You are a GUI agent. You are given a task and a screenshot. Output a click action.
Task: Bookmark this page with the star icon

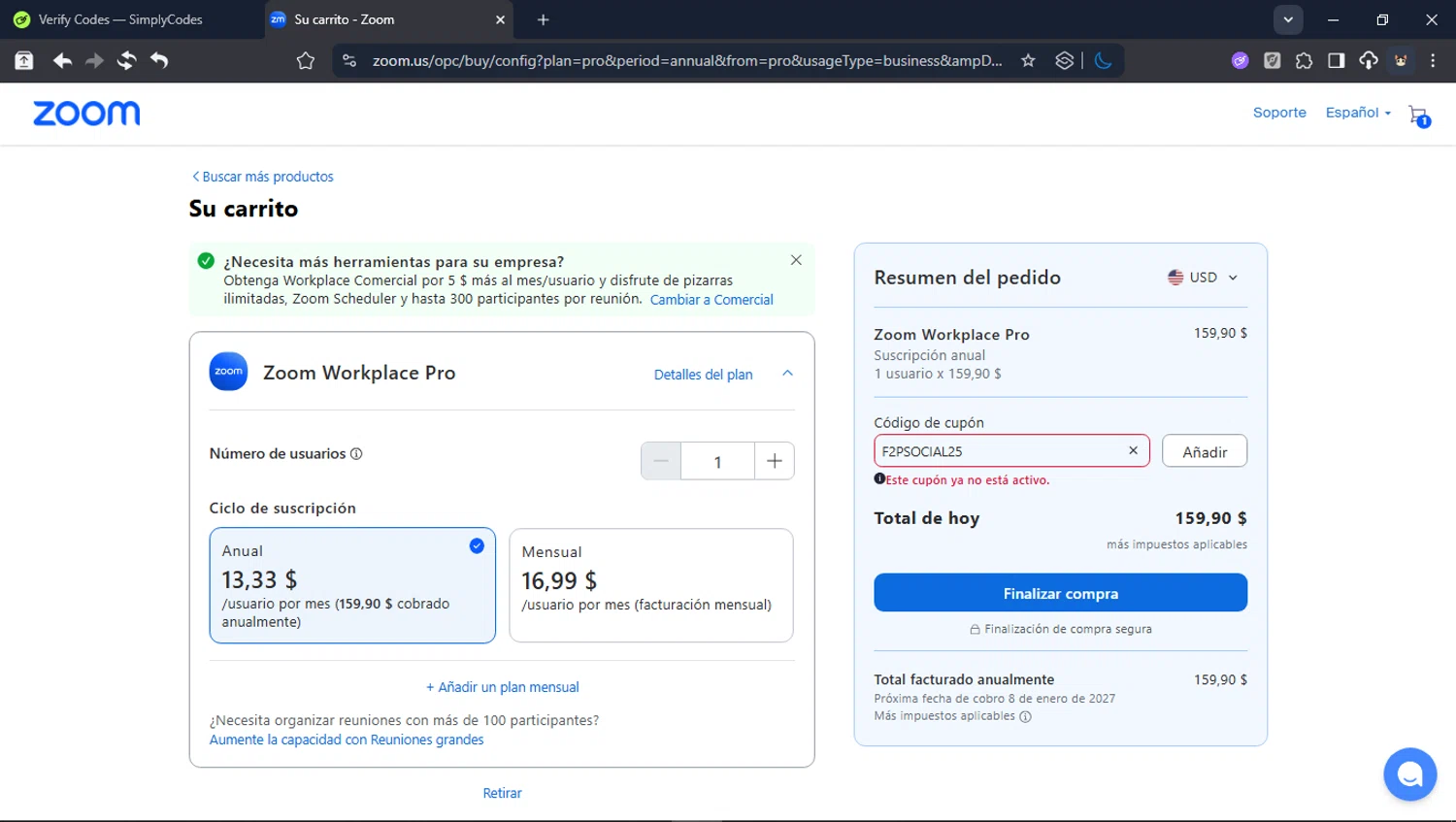click(1028, 60)
